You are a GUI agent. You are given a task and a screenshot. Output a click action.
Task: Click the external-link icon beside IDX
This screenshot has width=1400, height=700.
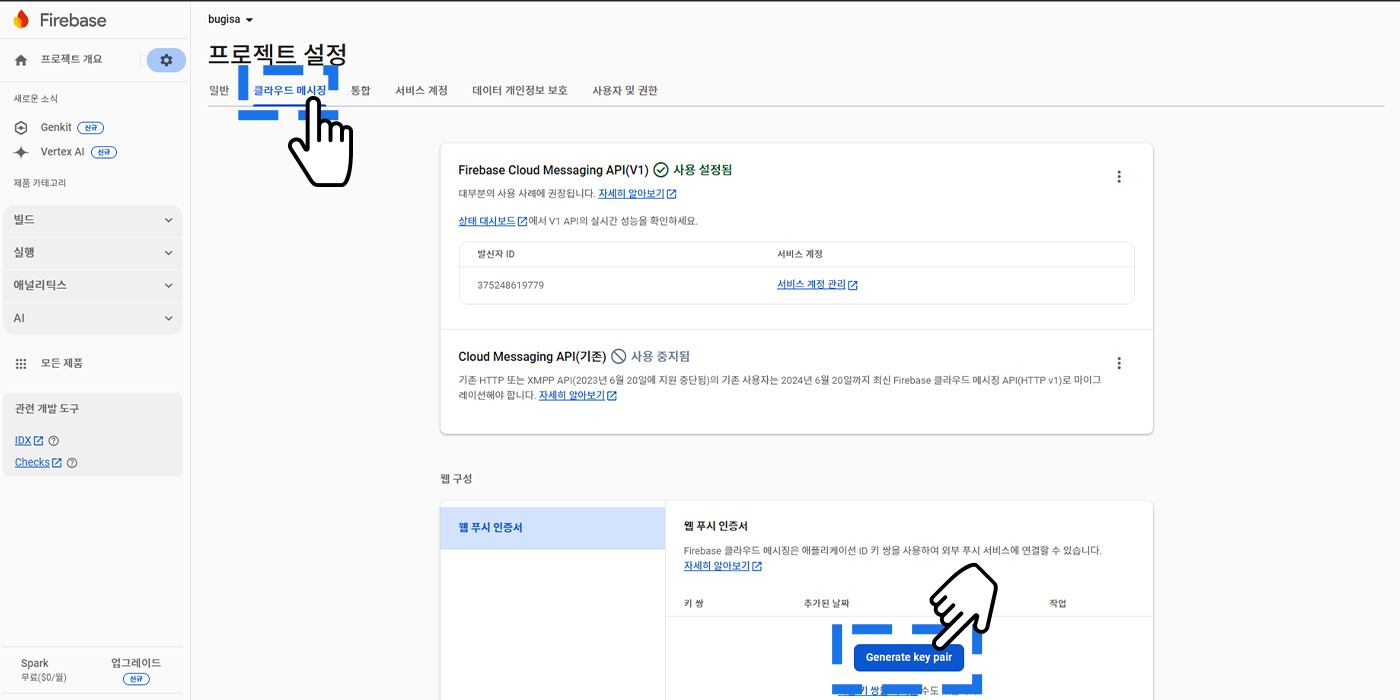(x=38, y=441)
